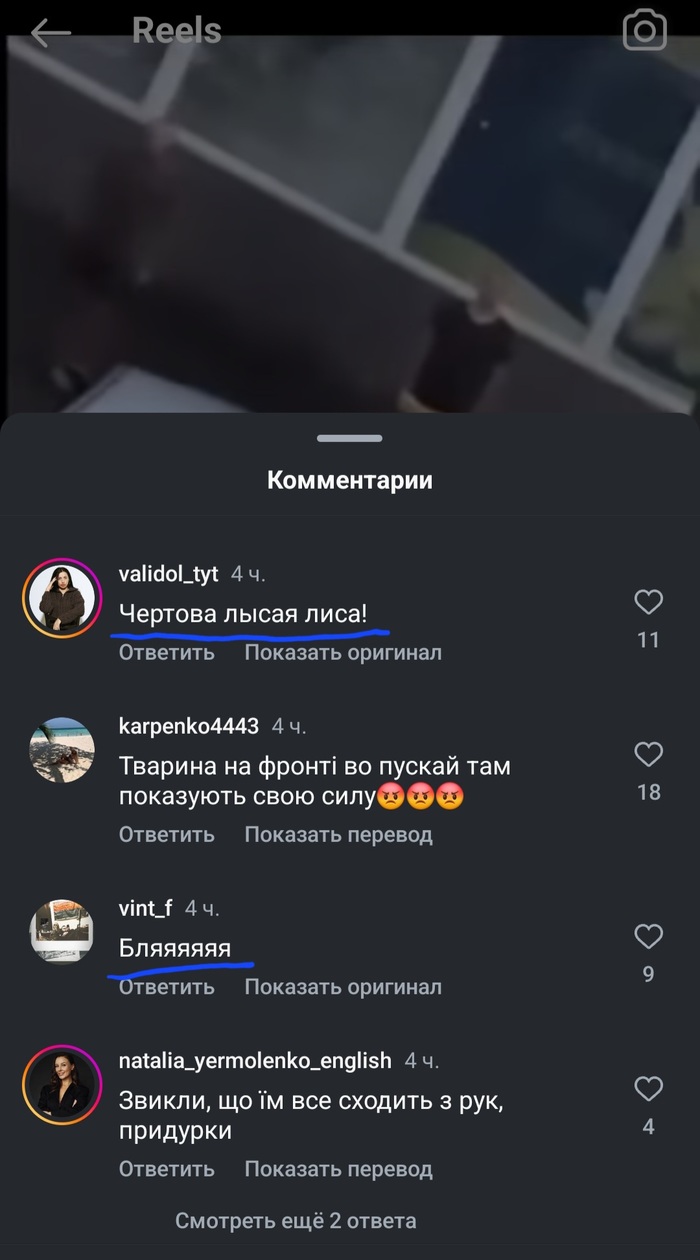Open the username natalia_yermolenko_english
700x1260 pixels.
(255, 1060)
